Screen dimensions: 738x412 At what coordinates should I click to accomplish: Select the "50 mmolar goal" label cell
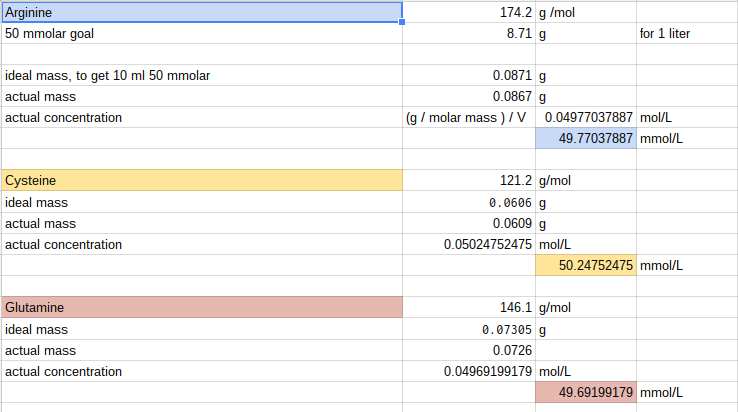[x=201, y=33]
